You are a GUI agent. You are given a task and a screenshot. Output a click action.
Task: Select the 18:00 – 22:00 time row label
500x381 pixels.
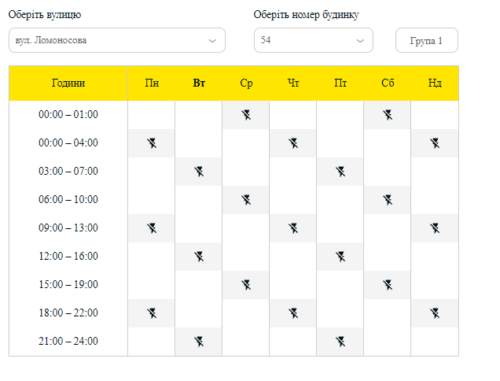[x=68, y=313]
